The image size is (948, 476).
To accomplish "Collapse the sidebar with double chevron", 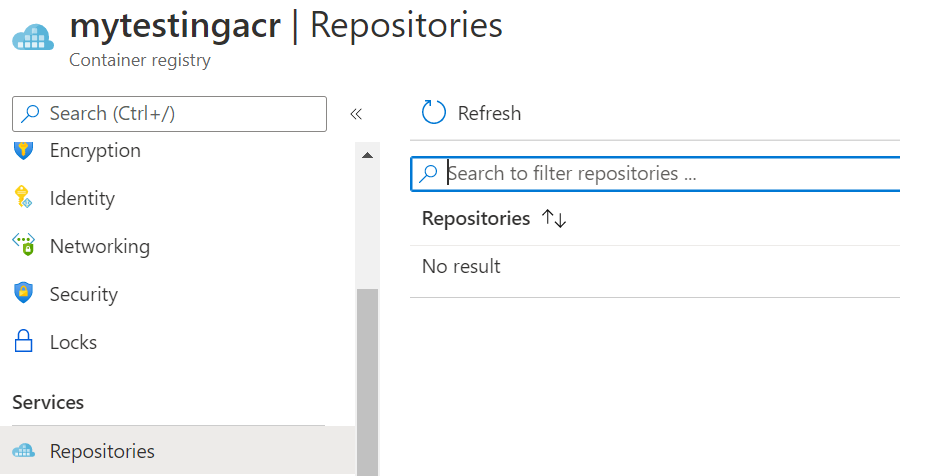I will pyautogui.click(x=355, y=114).
